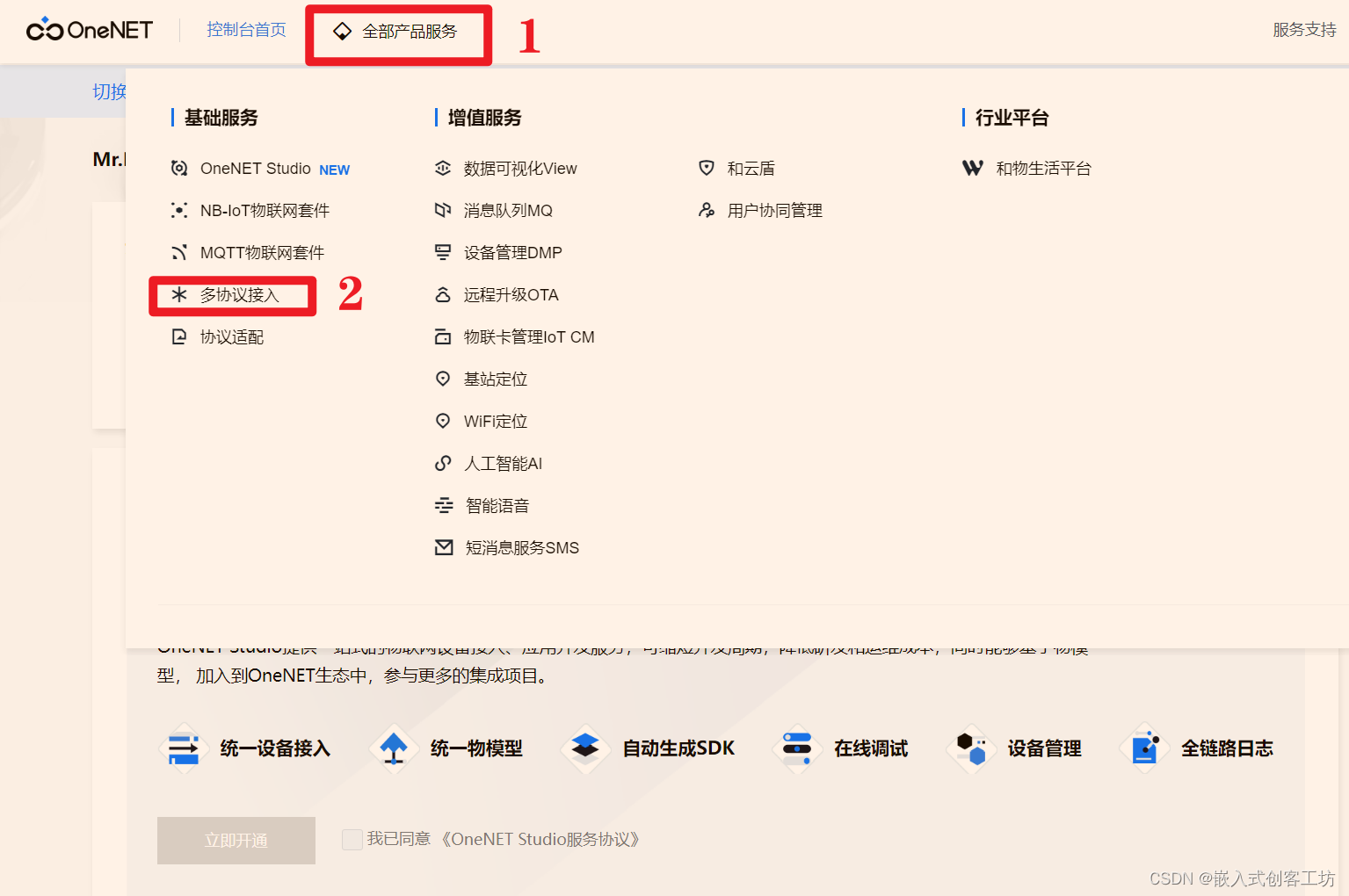
Task: Click the 和物生活平台 W icon
Action: (973, 168)
